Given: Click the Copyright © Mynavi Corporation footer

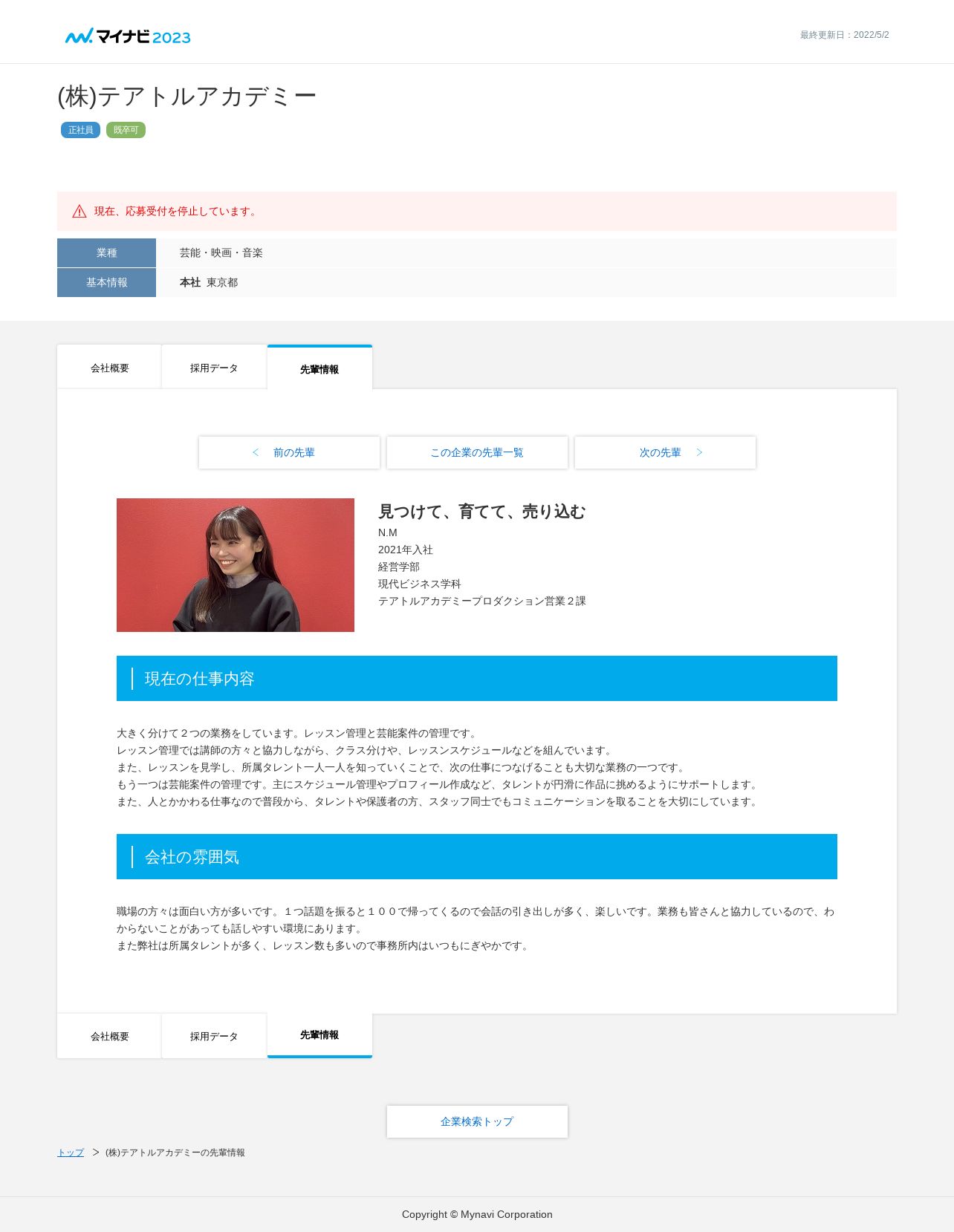Looking at the screenshot, I should [x=477, y=1214].
